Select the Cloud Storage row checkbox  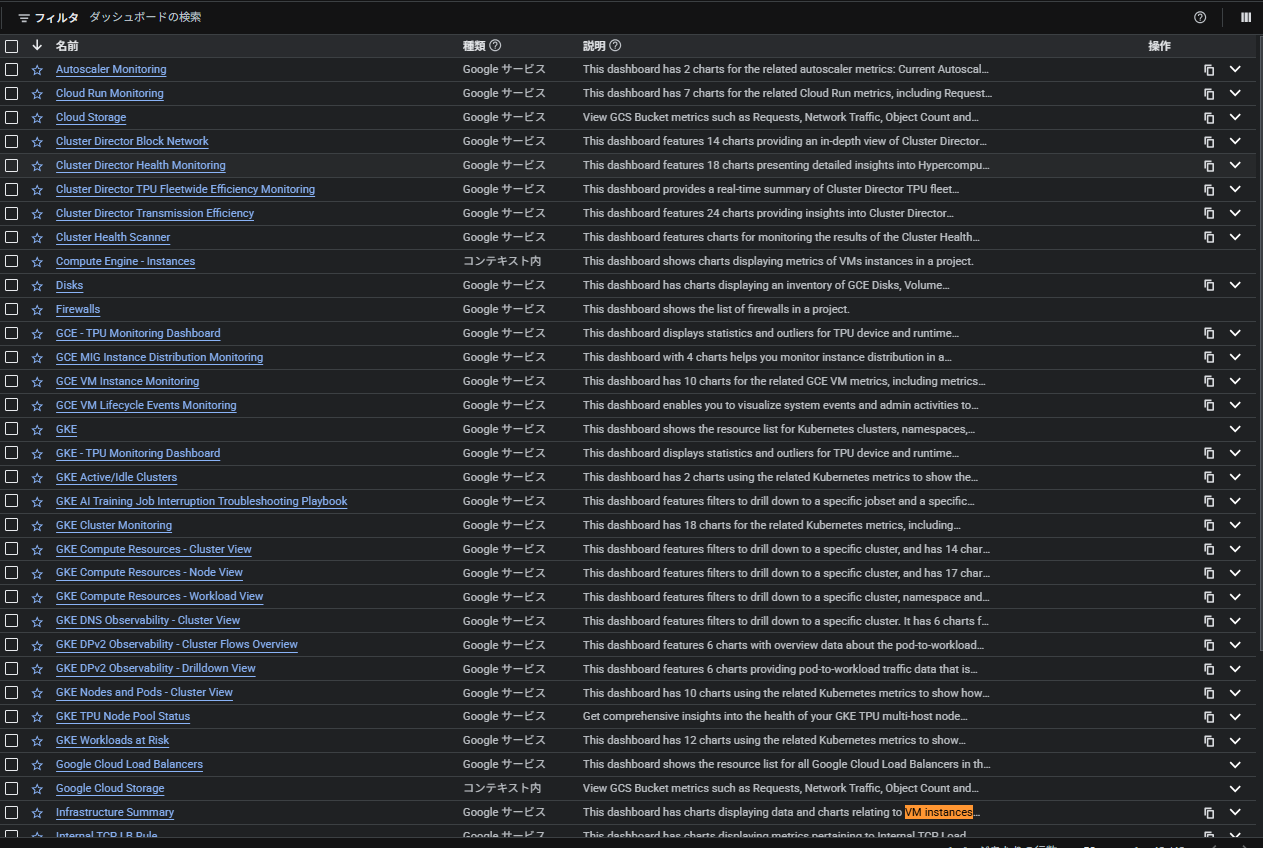pyautogui.click(x=11, y=118)
